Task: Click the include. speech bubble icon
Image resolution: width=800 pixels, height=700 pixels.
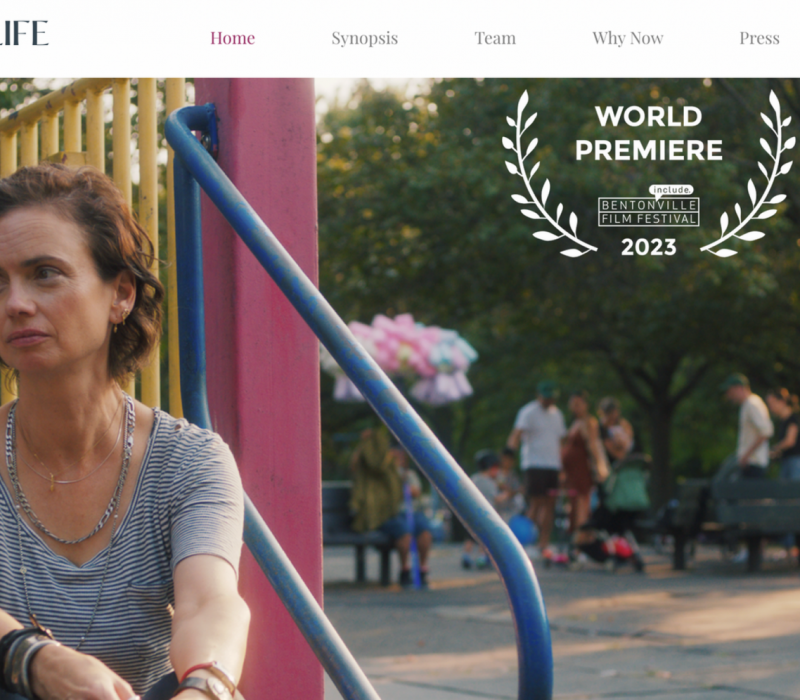Action: tap(671, 191)
